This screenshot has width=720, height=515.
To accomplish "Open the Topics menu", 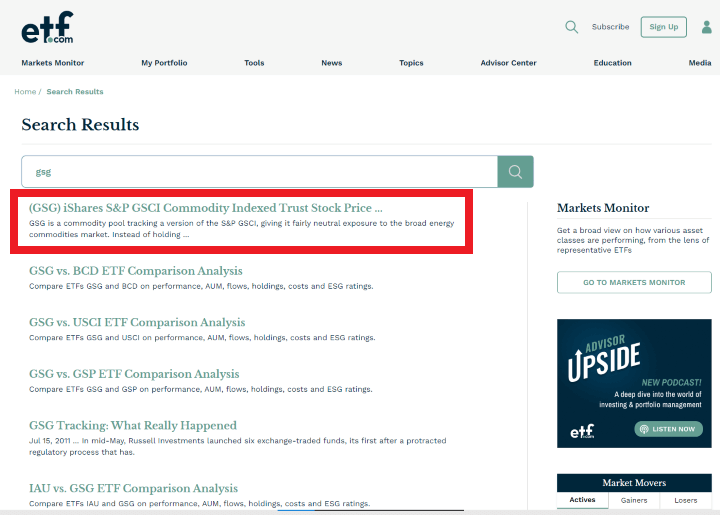I will [411, 63].
